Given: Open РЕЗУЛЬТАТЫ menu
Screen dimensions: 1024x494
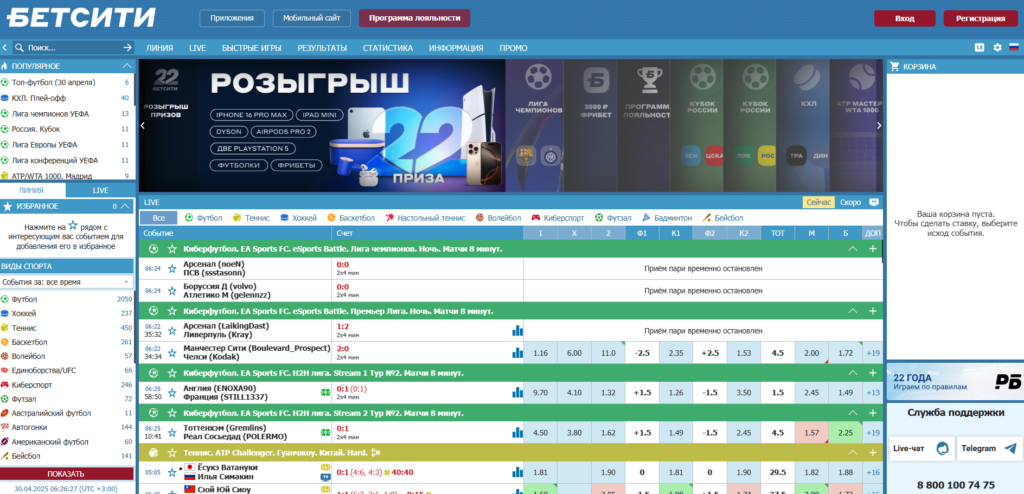Looking at the screenshot, I should pyautogui.click(x=322, y=48).
